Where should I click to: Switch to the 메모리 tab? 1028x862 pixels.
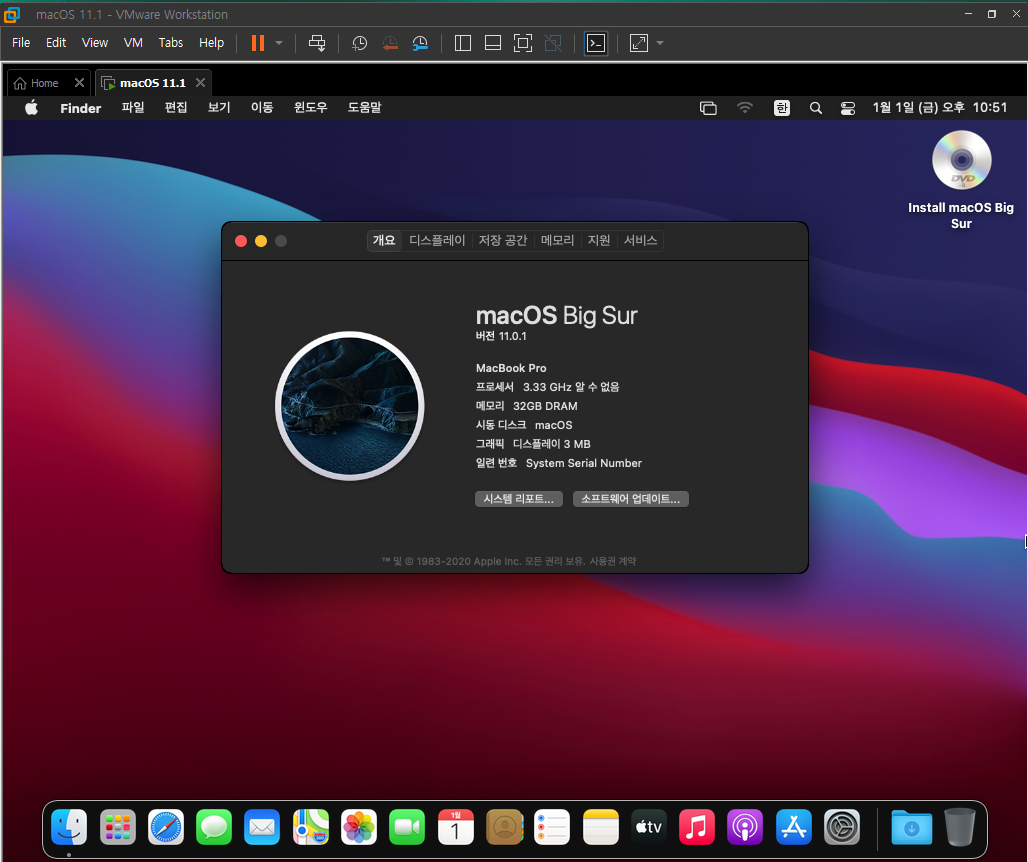557,241
